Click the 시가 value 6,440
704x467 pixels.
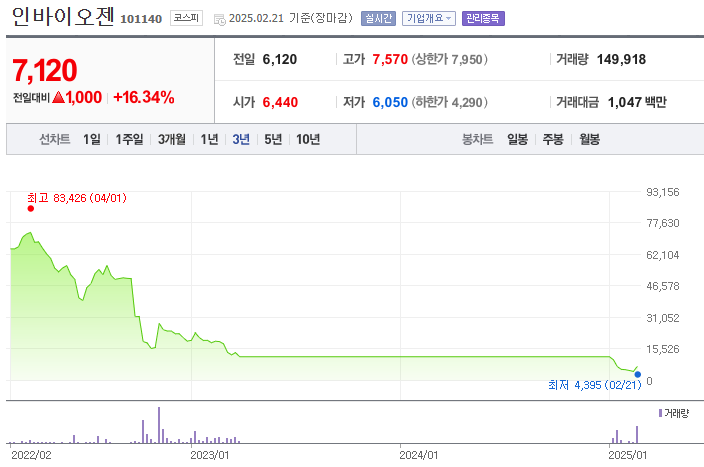280,102
